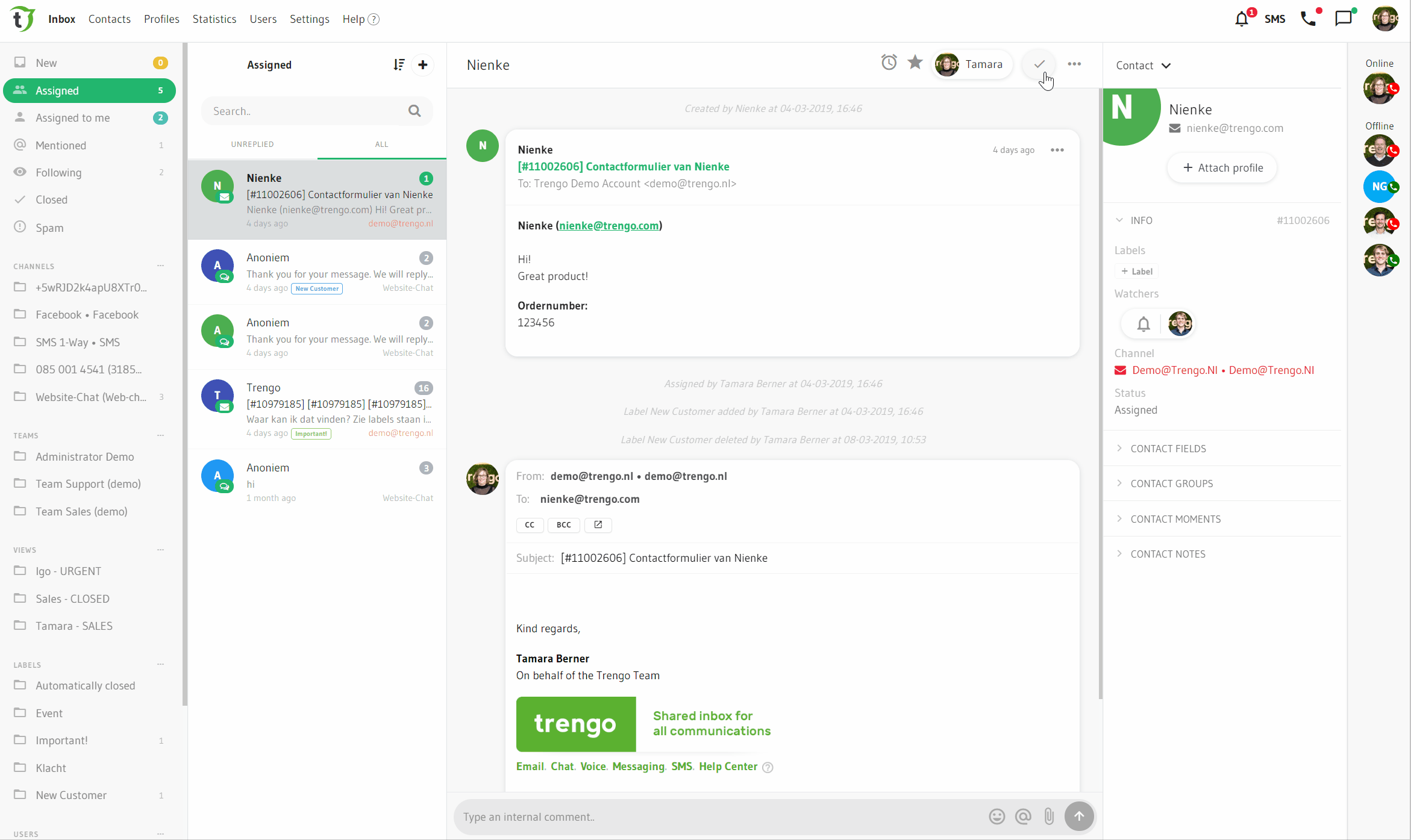Open the Settings menu
Viewport: 1411px width, 840px height.
click(x=310, y=19)
